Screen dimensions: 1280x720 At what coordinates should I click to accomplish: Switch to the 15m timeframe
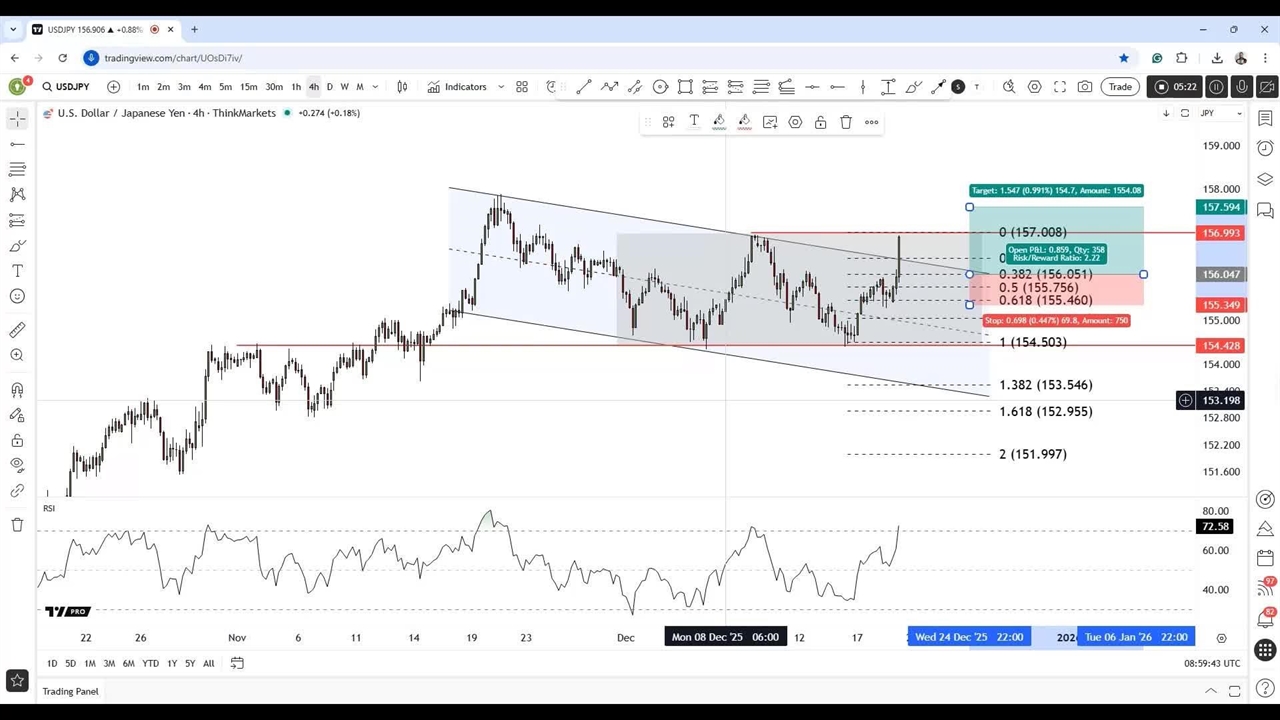(x=248, y=87)
